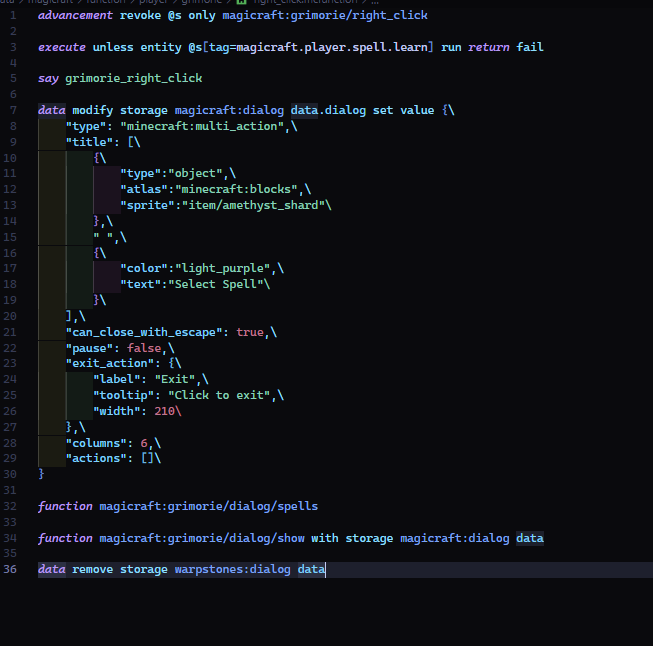653x646 pixels.
Task: Click the true value of can_close_with_escape
Action: coord(250,332)
